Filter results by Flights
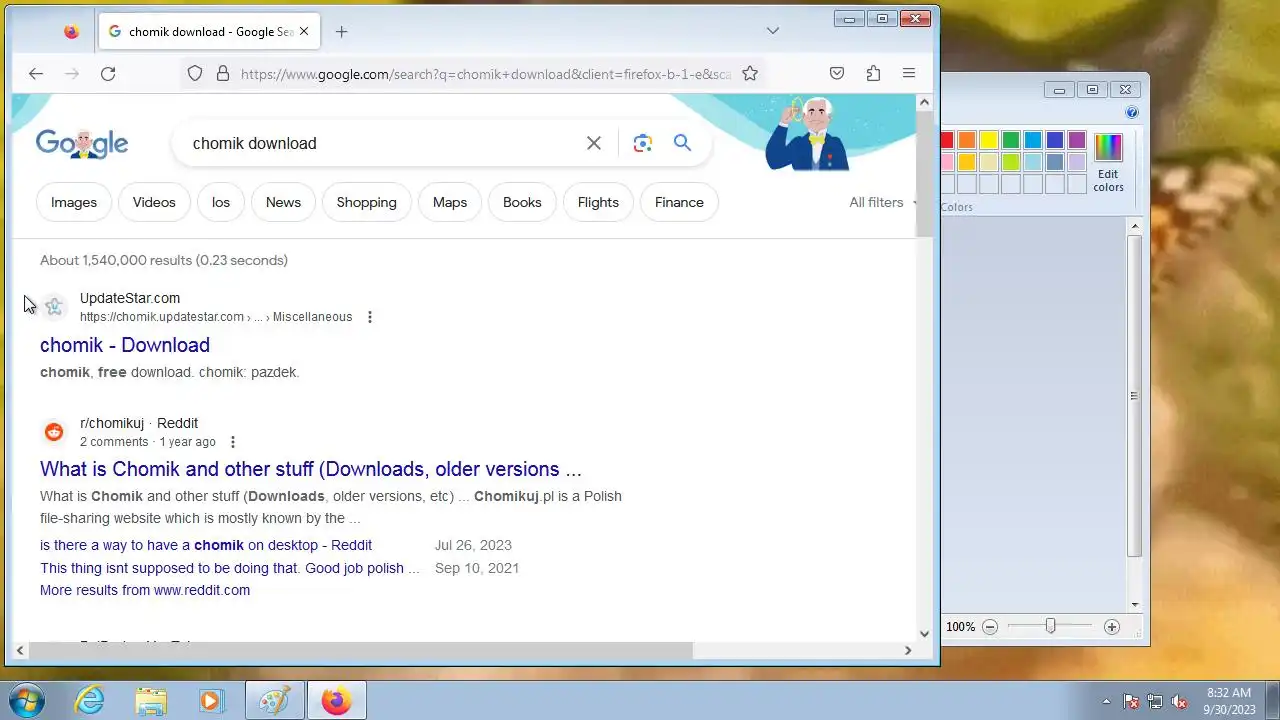Screen dimensions: 1280x720 click(x=598, y=202)
